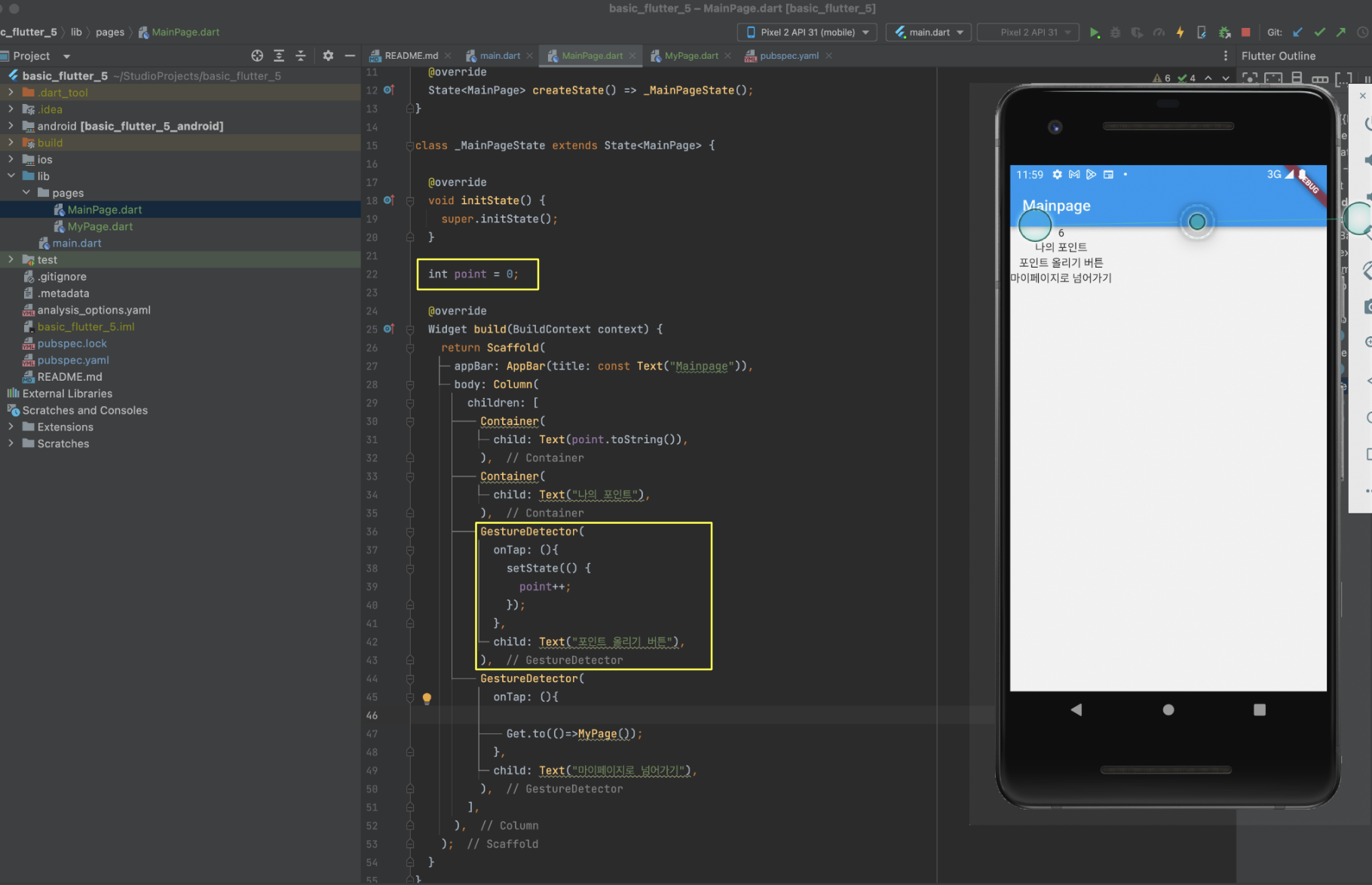1372x885 pixels.
Task: Open editor tabs more options menu
Action: (1225, 56)
